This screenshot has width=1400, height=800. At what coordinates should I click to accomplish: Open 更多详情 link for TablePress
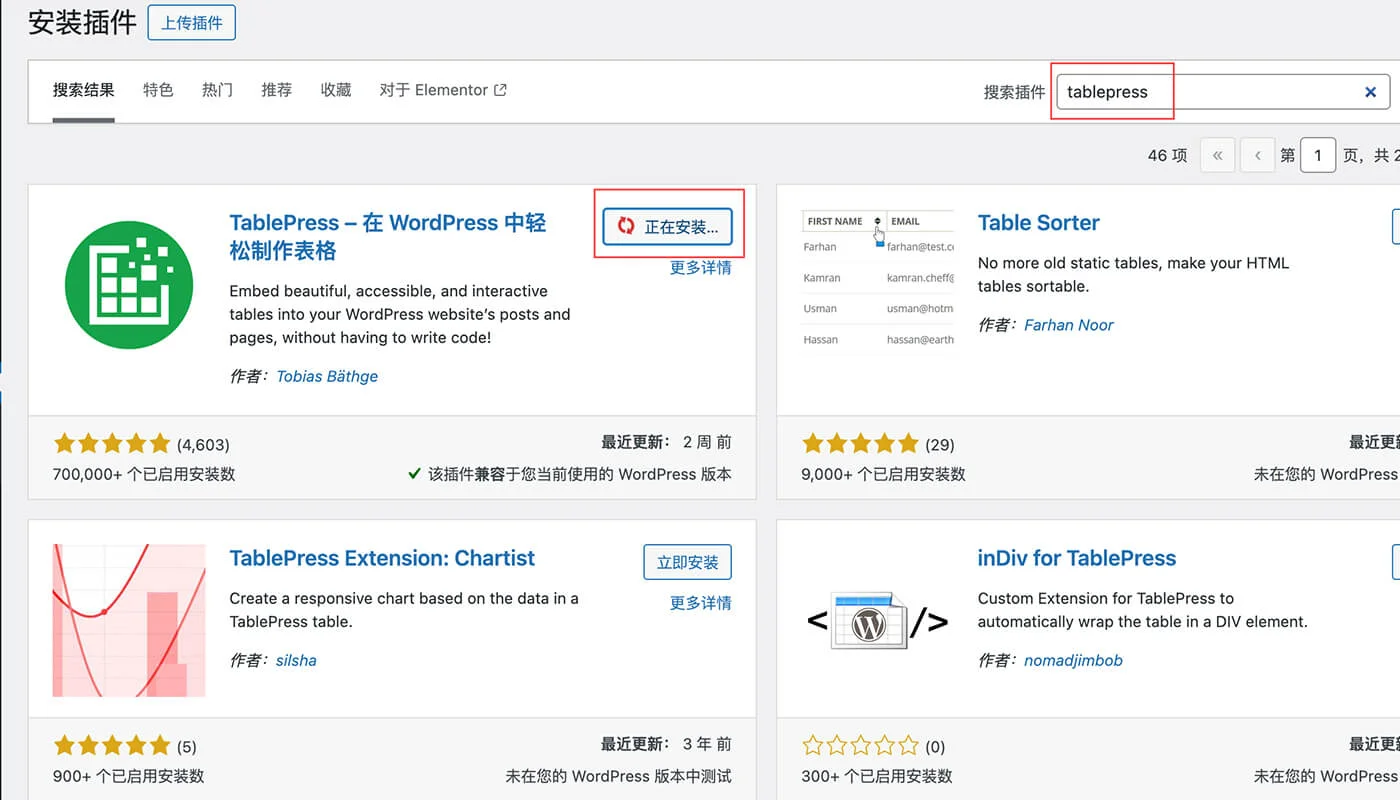[700, 268]
